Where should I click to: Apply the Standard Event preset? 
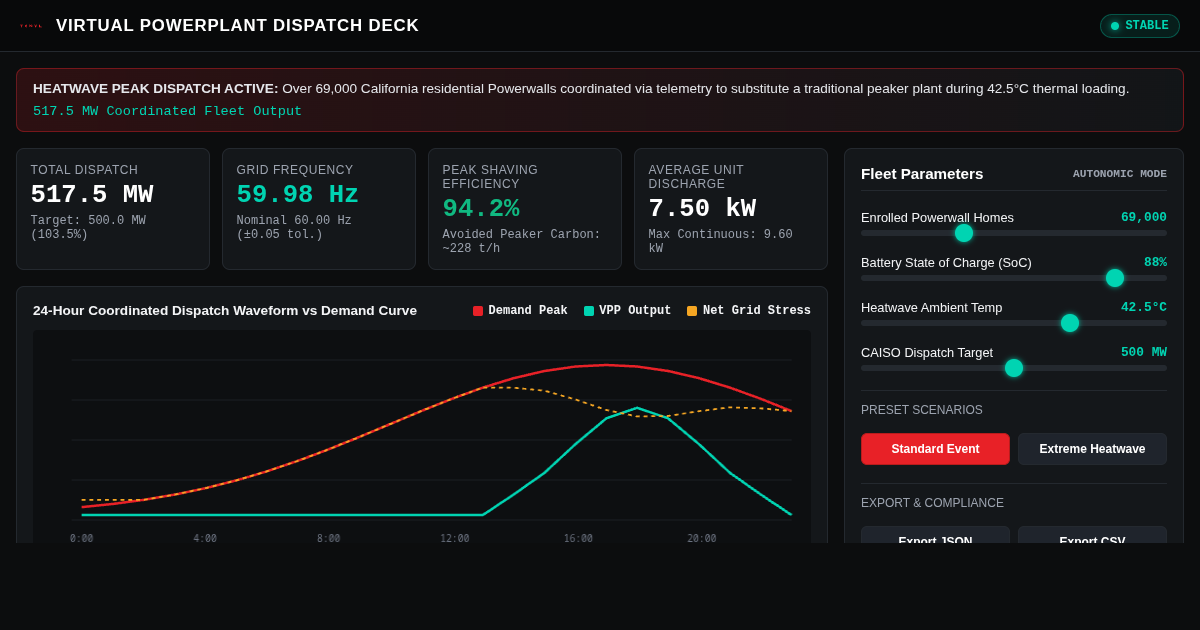pyautogui.click(x=935, y=449)
